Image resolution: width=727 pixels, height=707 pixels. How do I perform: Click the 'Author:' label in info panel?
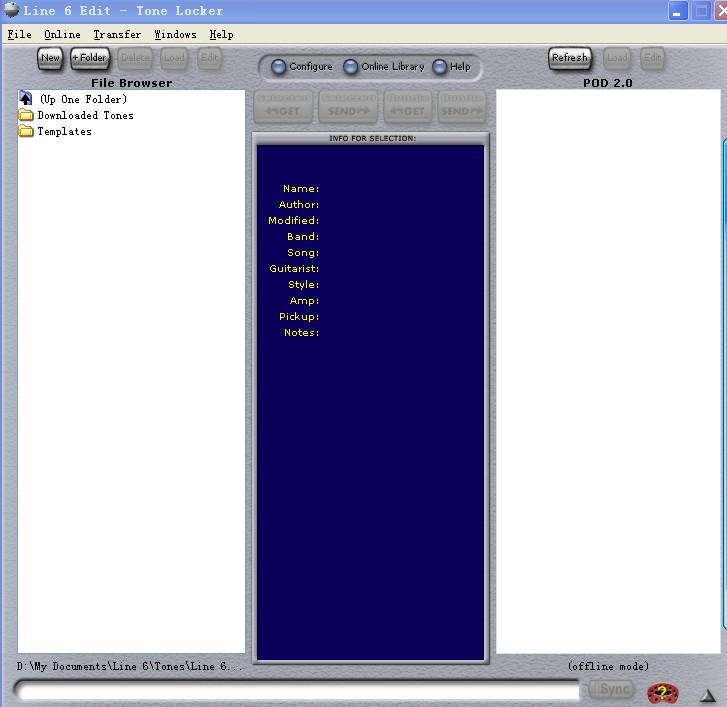(x=299, y=204)
